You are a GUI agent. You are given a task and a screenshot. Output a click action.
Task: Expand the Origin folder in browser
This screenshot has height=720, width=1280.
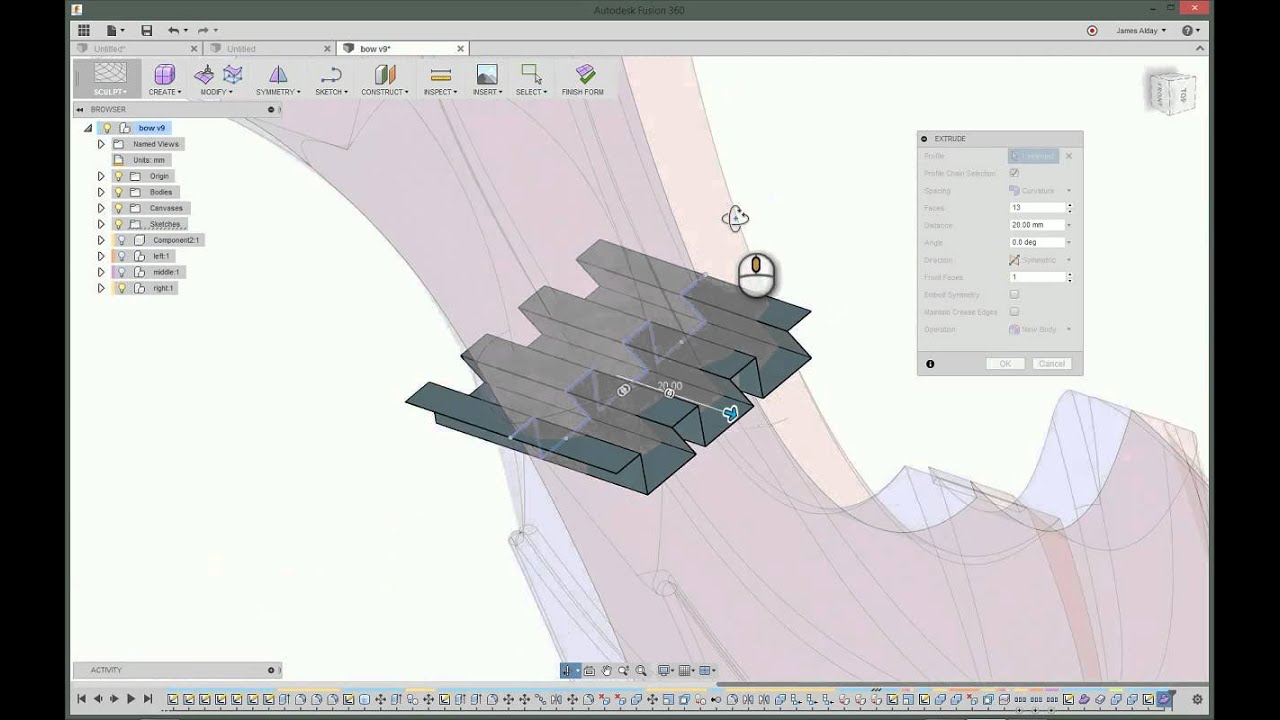click(101, 176)
